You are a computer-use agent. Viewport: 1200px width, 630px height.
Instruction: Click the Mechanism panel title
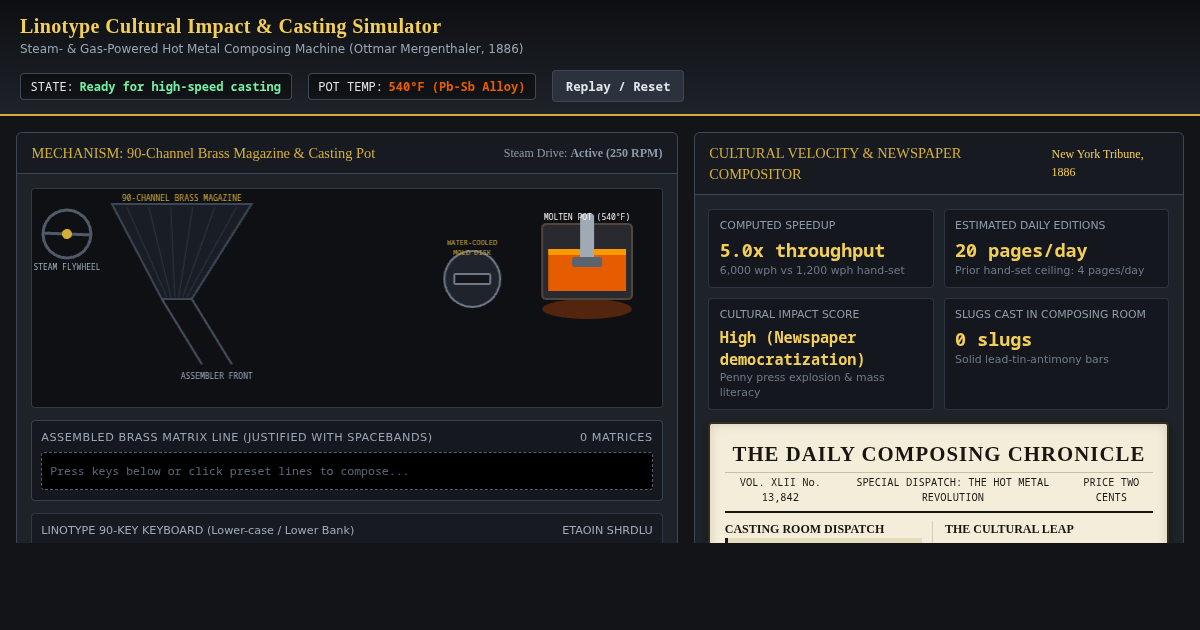(203, 153)
